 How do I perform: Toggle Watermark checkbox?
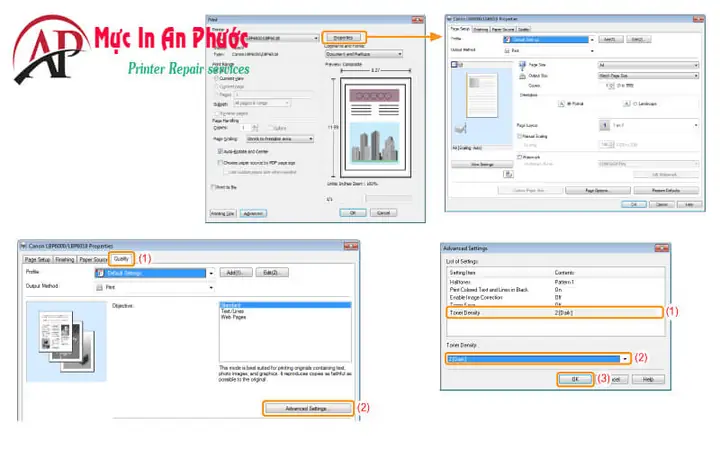click(519, 157)
